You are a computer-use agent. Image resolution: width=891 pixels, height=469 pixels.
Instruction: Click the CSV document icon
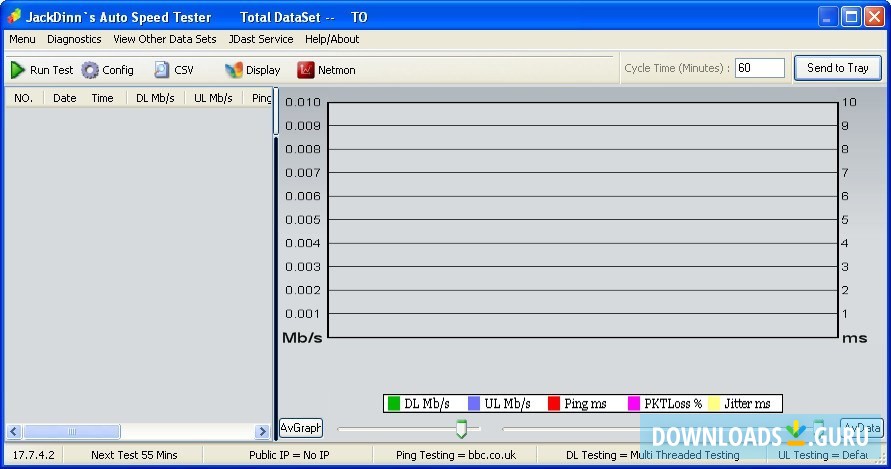pyautogui.click(x=161, y=70)
